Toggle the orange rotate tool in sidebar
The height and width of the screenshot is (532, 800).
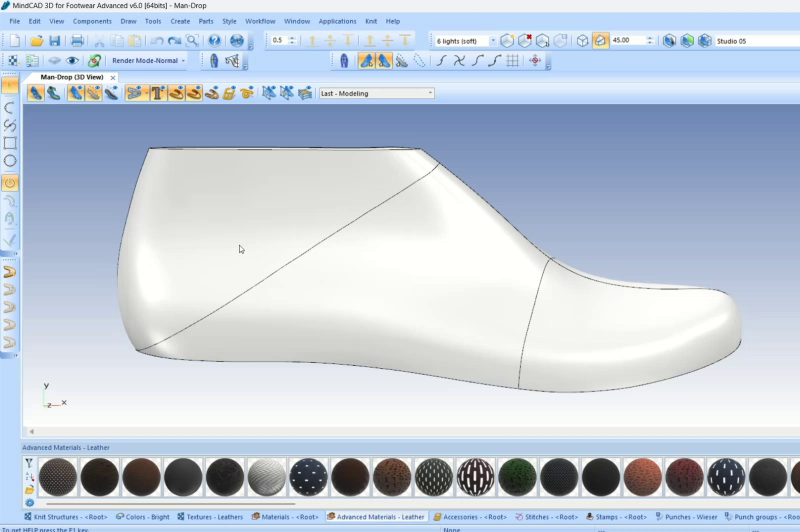click(10, 183)
